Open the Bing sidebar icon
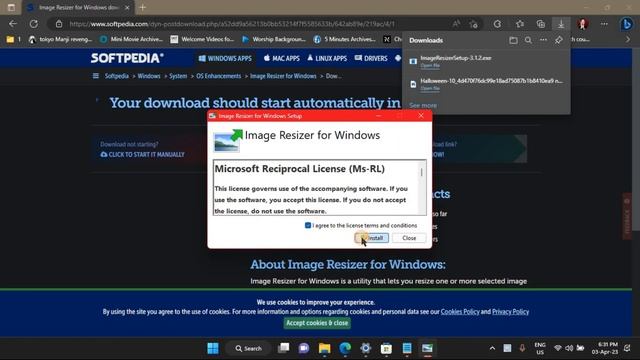The width and height of the screenshot is (640, 360). 627,24
